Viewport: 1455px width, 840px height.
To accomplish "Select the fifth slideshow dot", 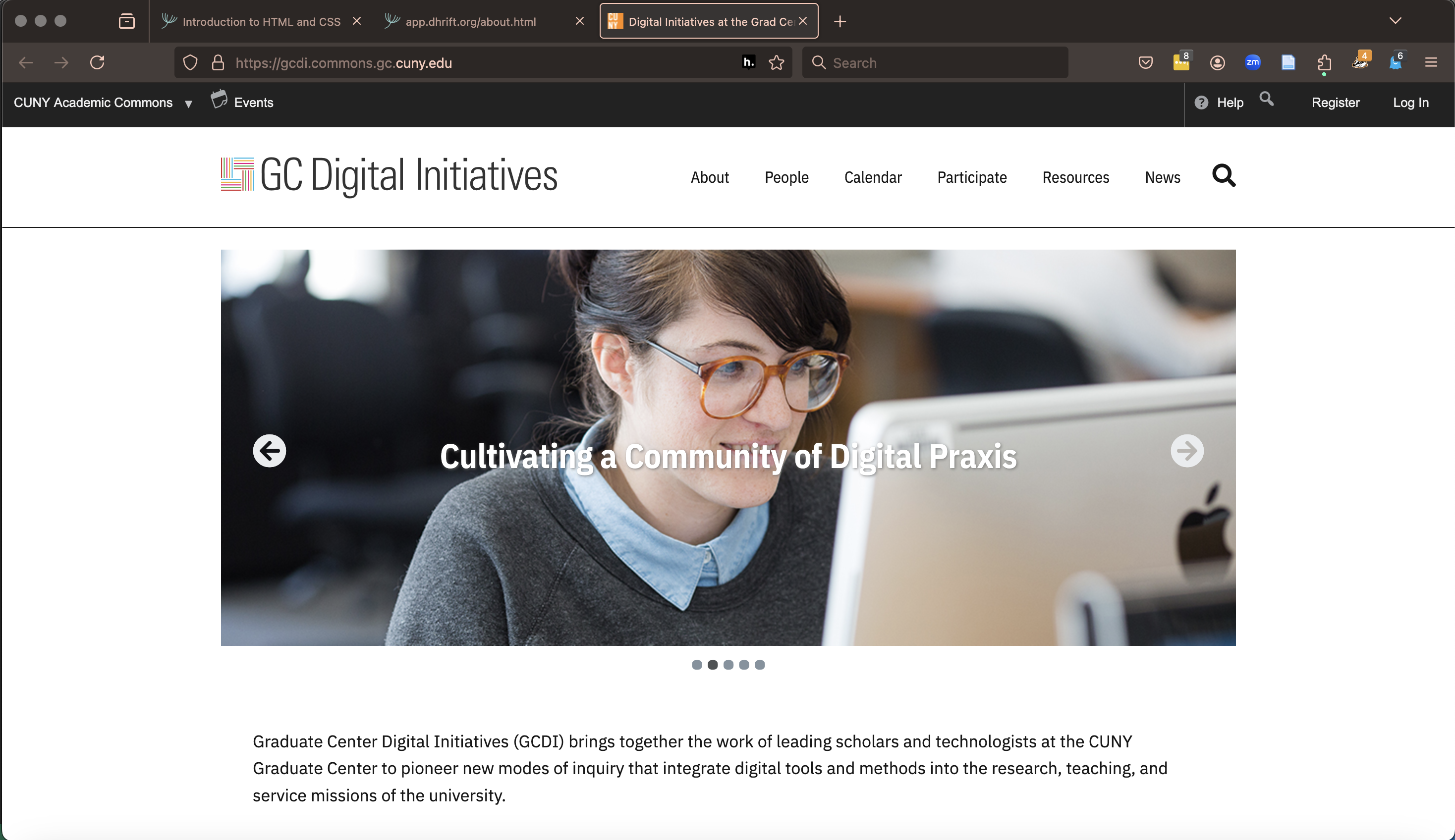I will (760, 665).
